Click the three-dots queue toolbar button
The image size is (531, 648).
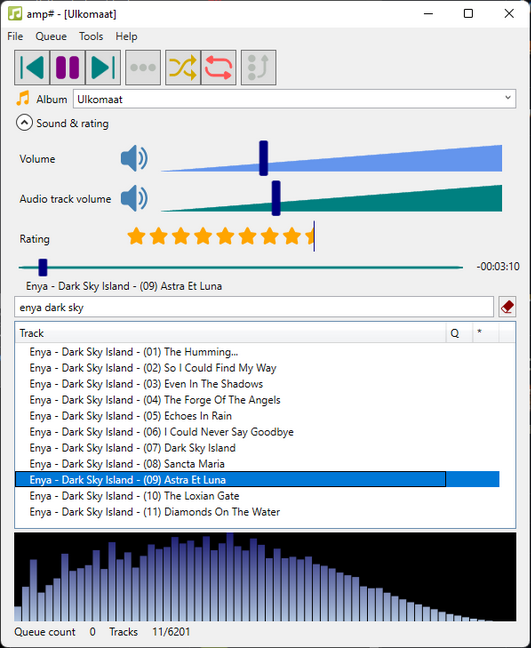pyautogui.click(x=143, y=67)
